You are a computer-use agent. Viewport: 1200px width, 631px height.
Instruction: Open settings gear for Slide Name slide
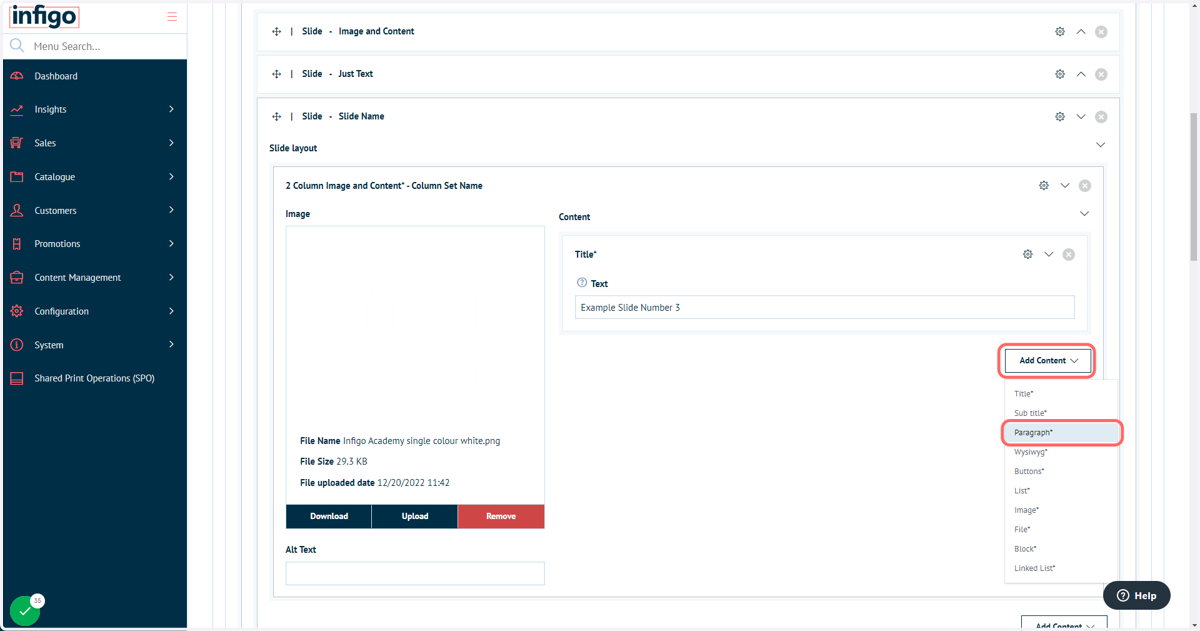click(1060, 117)
